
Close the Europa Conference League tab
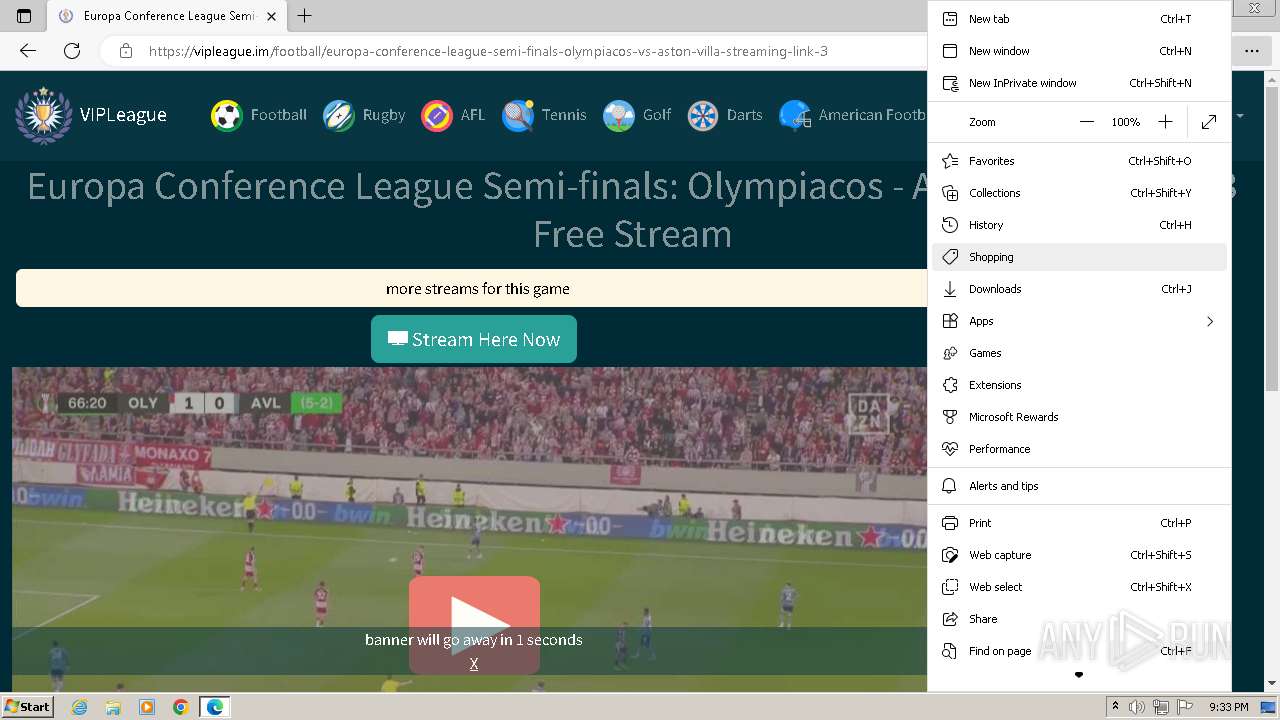coord(271,16)
